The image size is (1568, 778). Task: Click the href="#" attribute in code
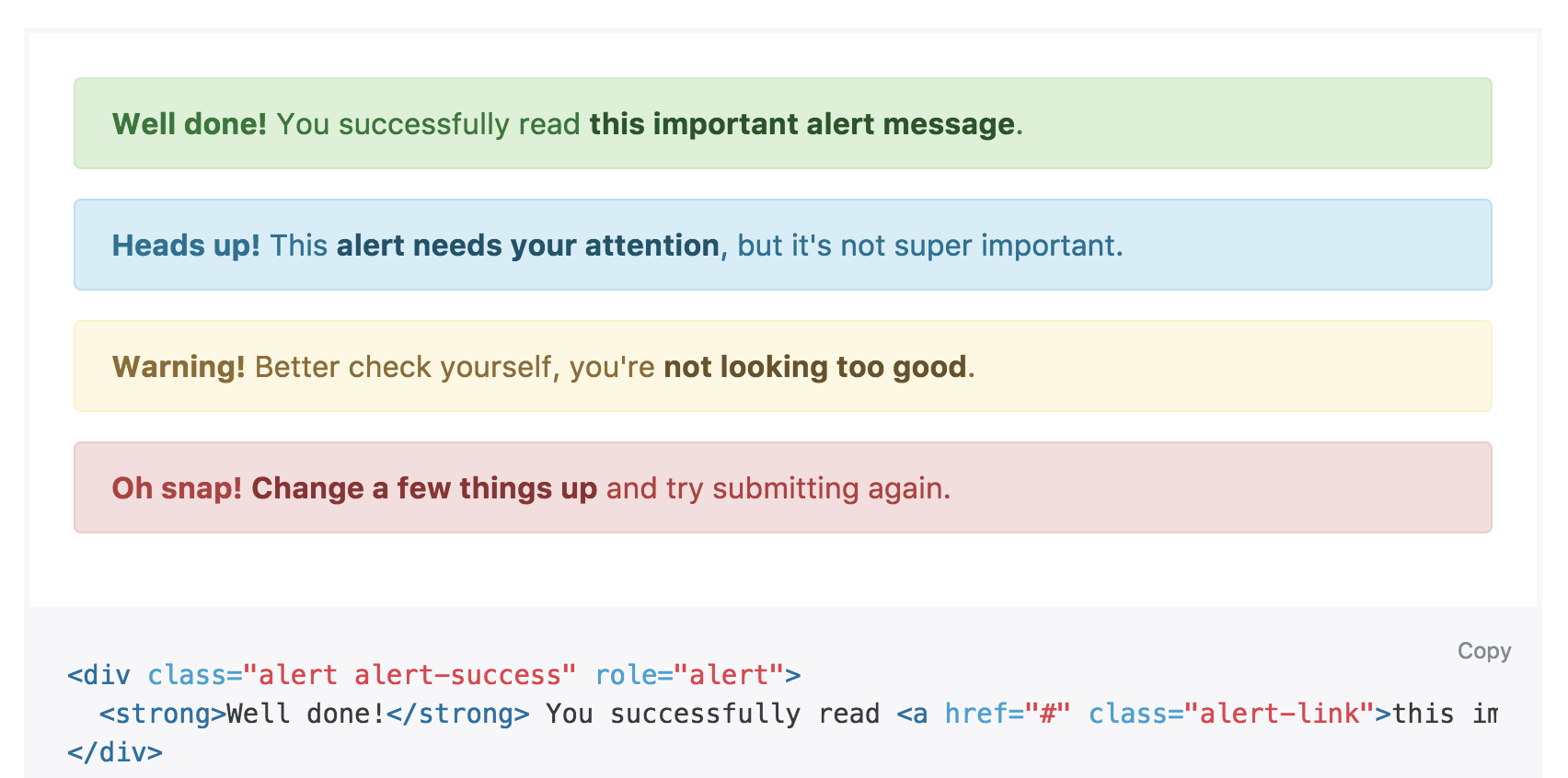point(1007,714)
